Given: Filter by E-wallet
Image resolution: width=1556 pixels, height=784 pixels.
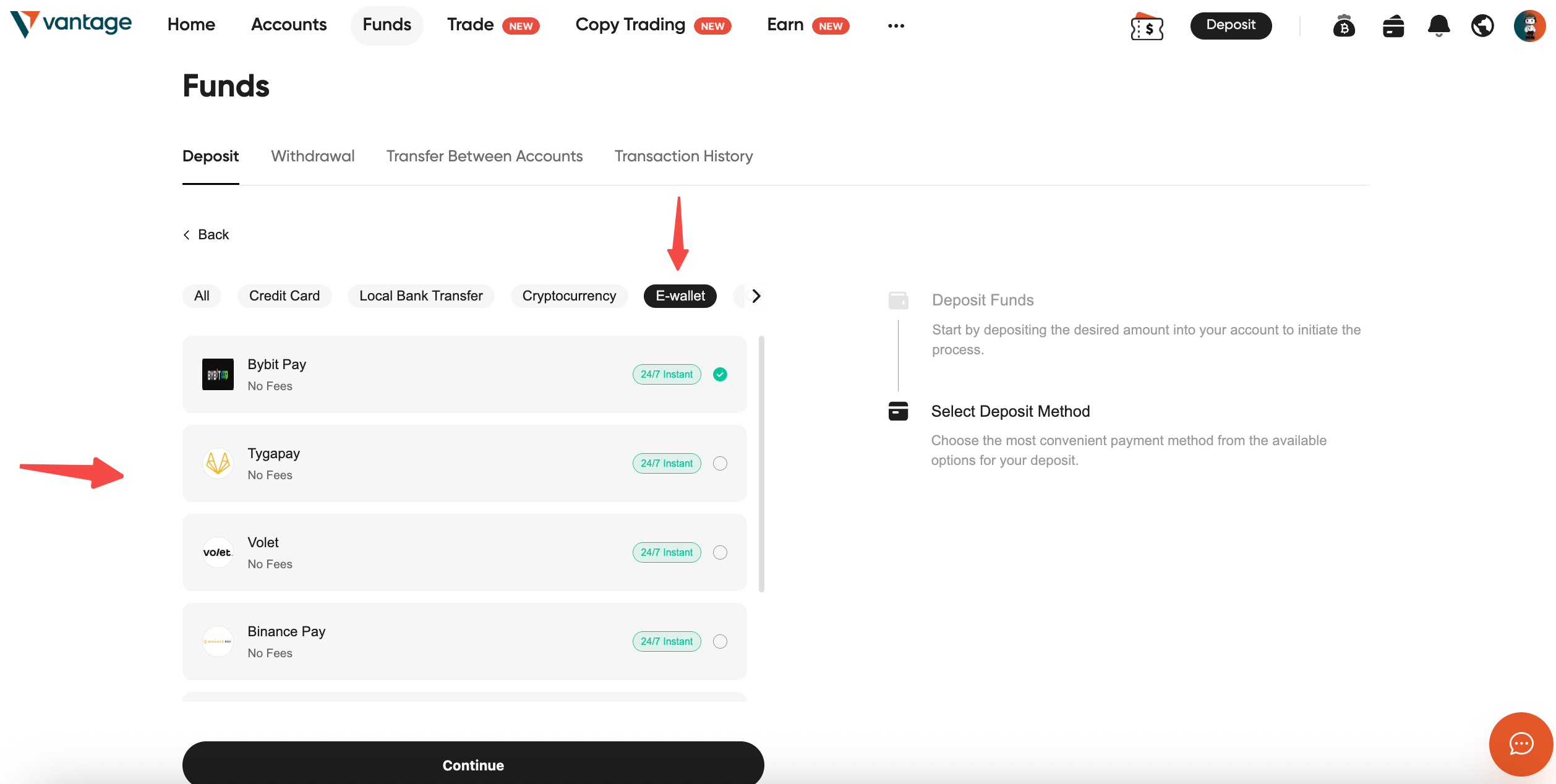Looking at the screenshot, I should [x=680, y=296].
